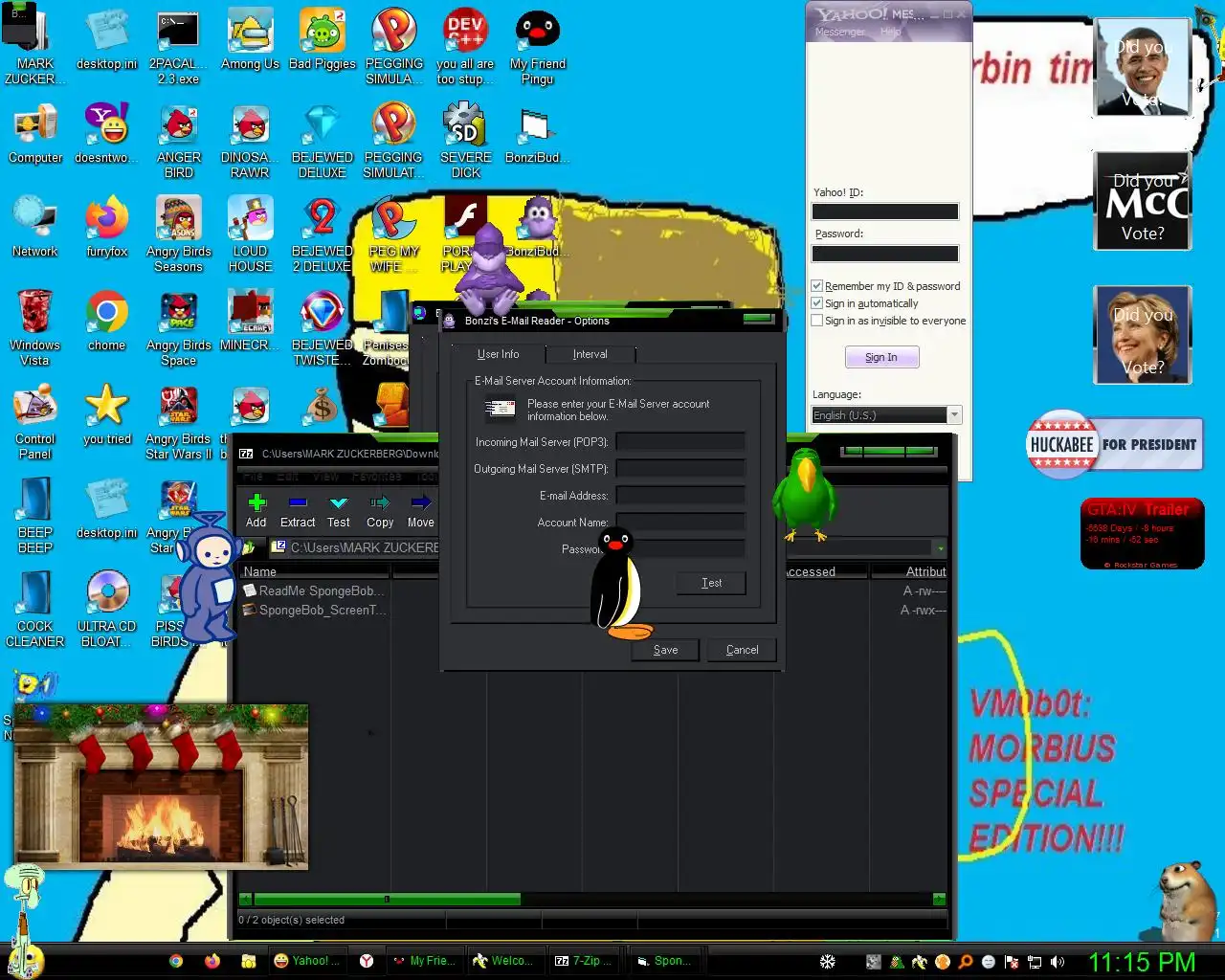The width and height of the screenshot is (1225, 980).
Task: Toggle Remember my ID & password
Action: point(816,286)
